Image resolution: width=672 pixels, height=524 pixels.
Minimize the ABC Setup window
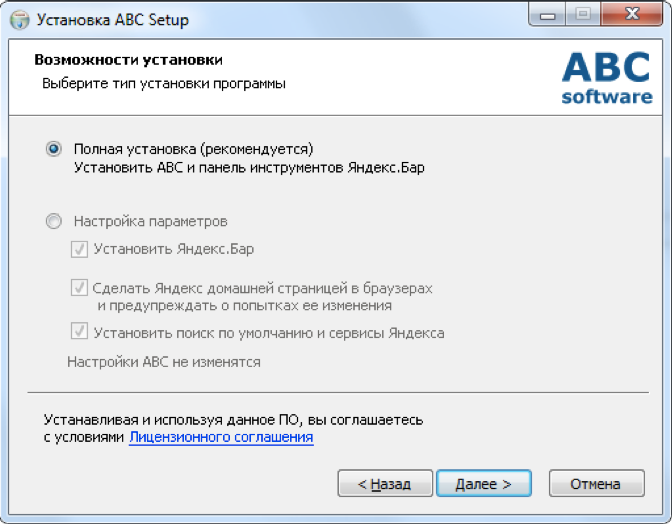548,17
